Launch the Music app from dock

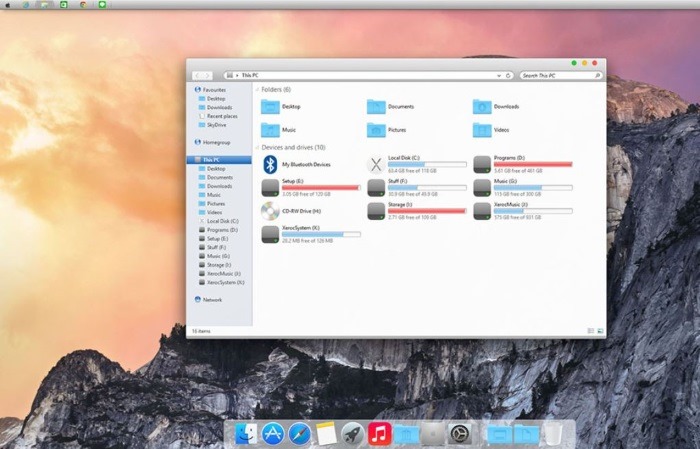tap(379, 433)
